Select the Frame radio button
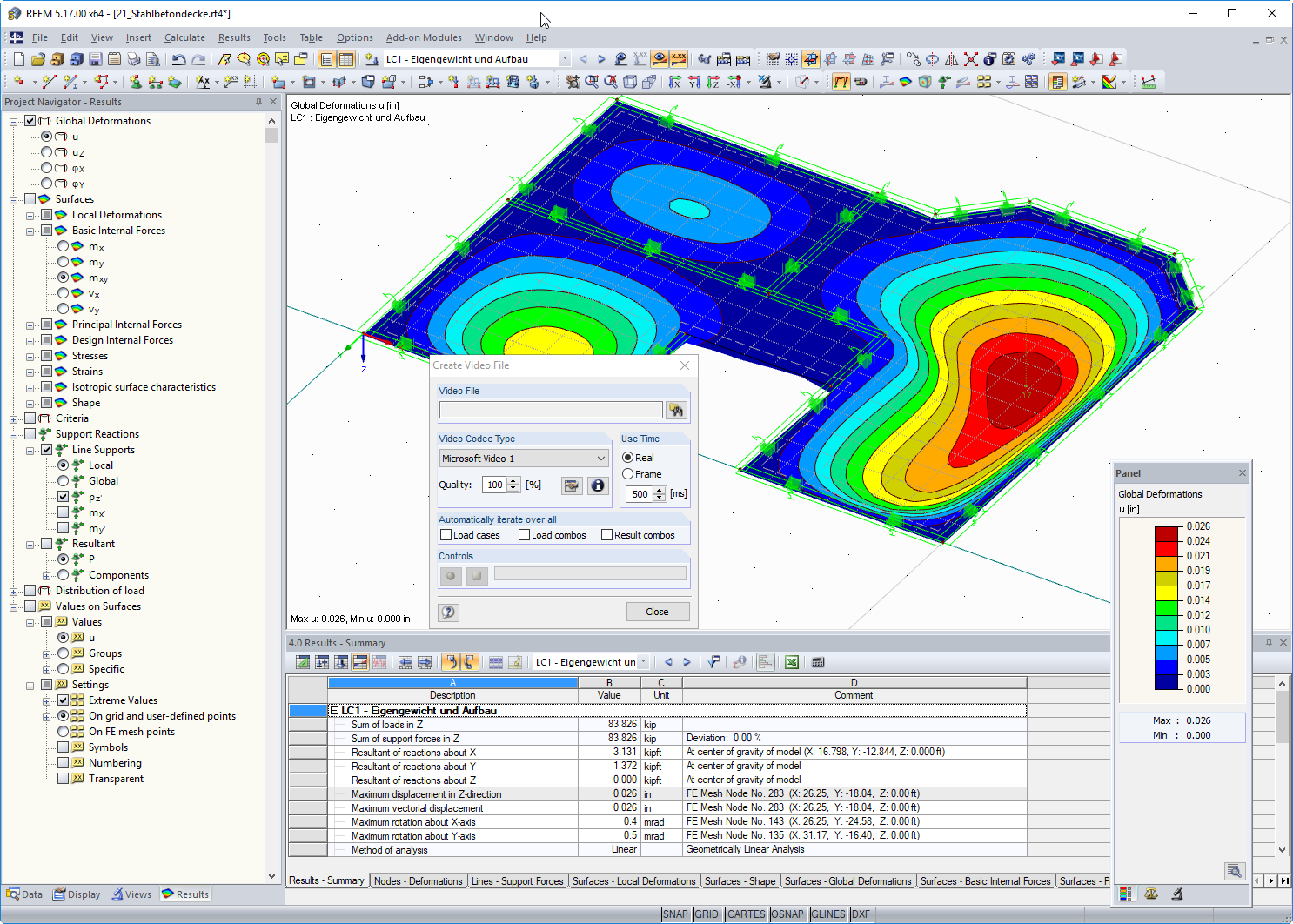 627,474
